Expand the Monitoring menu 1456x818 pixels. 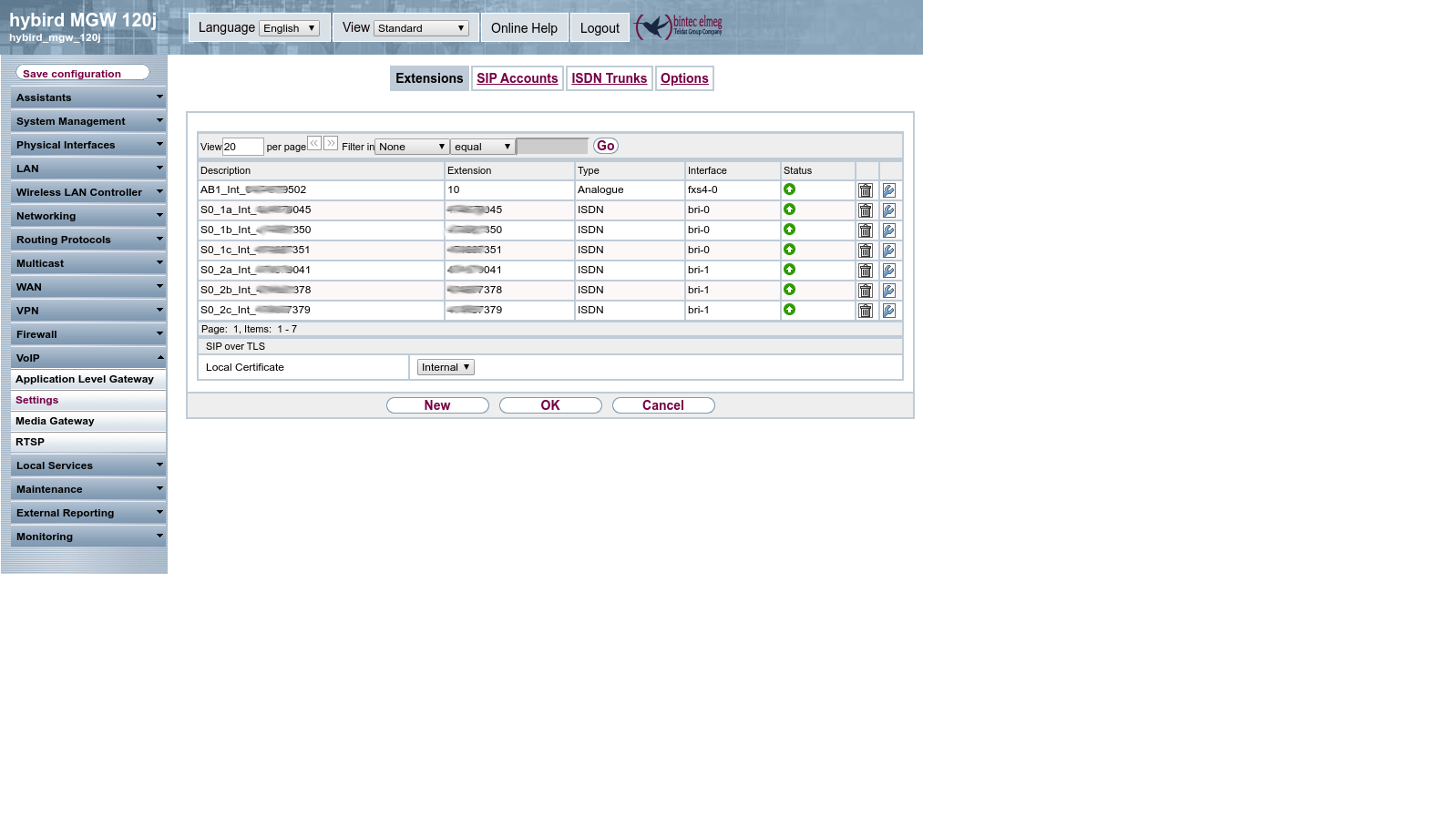88,537
